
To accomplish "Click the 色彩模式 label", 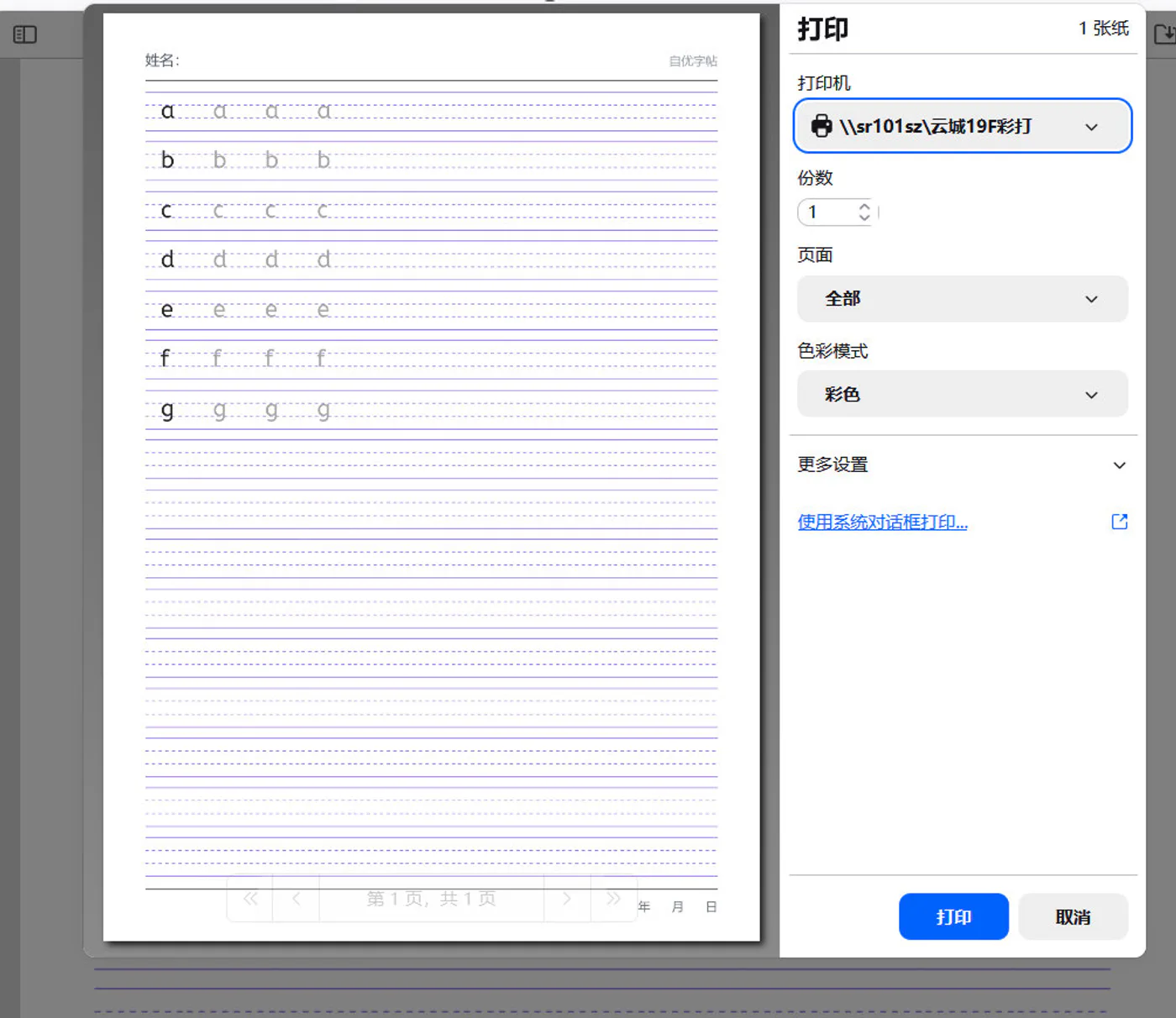I will pos(832,351).
